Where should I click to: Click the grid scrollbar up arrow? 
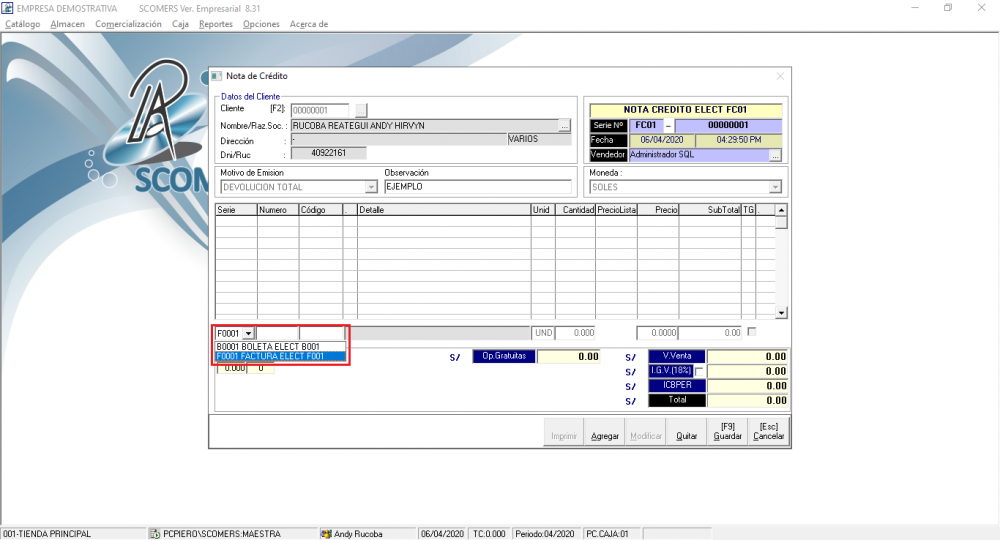pos(781,210)
